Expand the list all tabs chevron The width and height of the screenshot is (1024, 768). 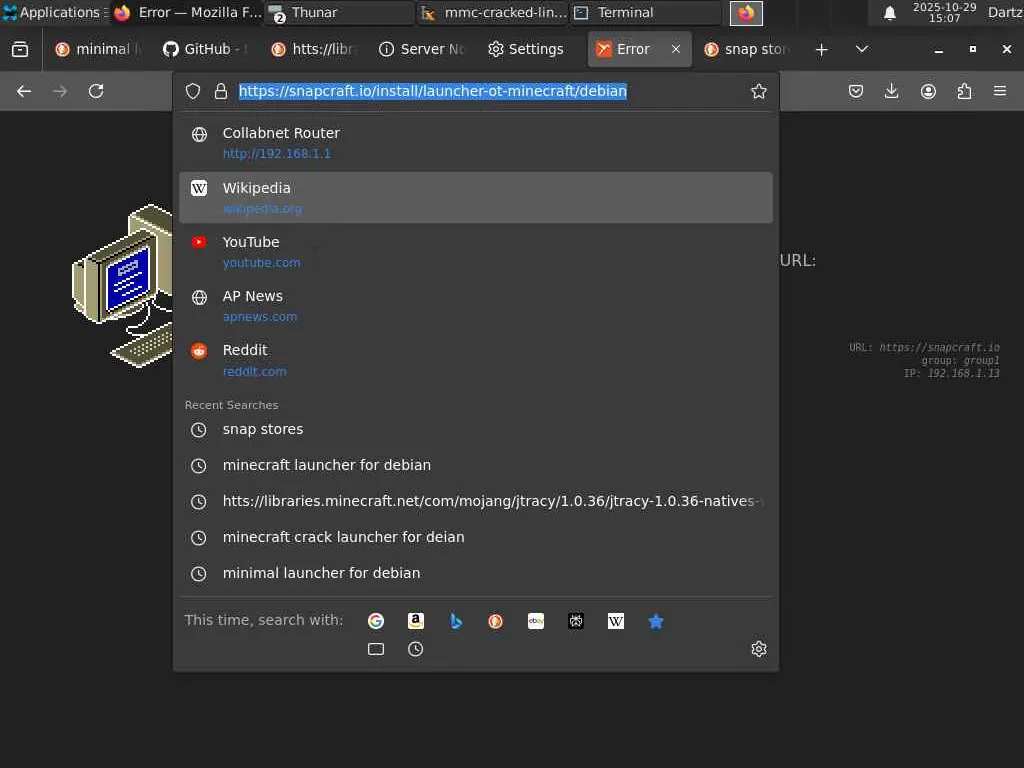pyautogui.click(x=862, y=49)
